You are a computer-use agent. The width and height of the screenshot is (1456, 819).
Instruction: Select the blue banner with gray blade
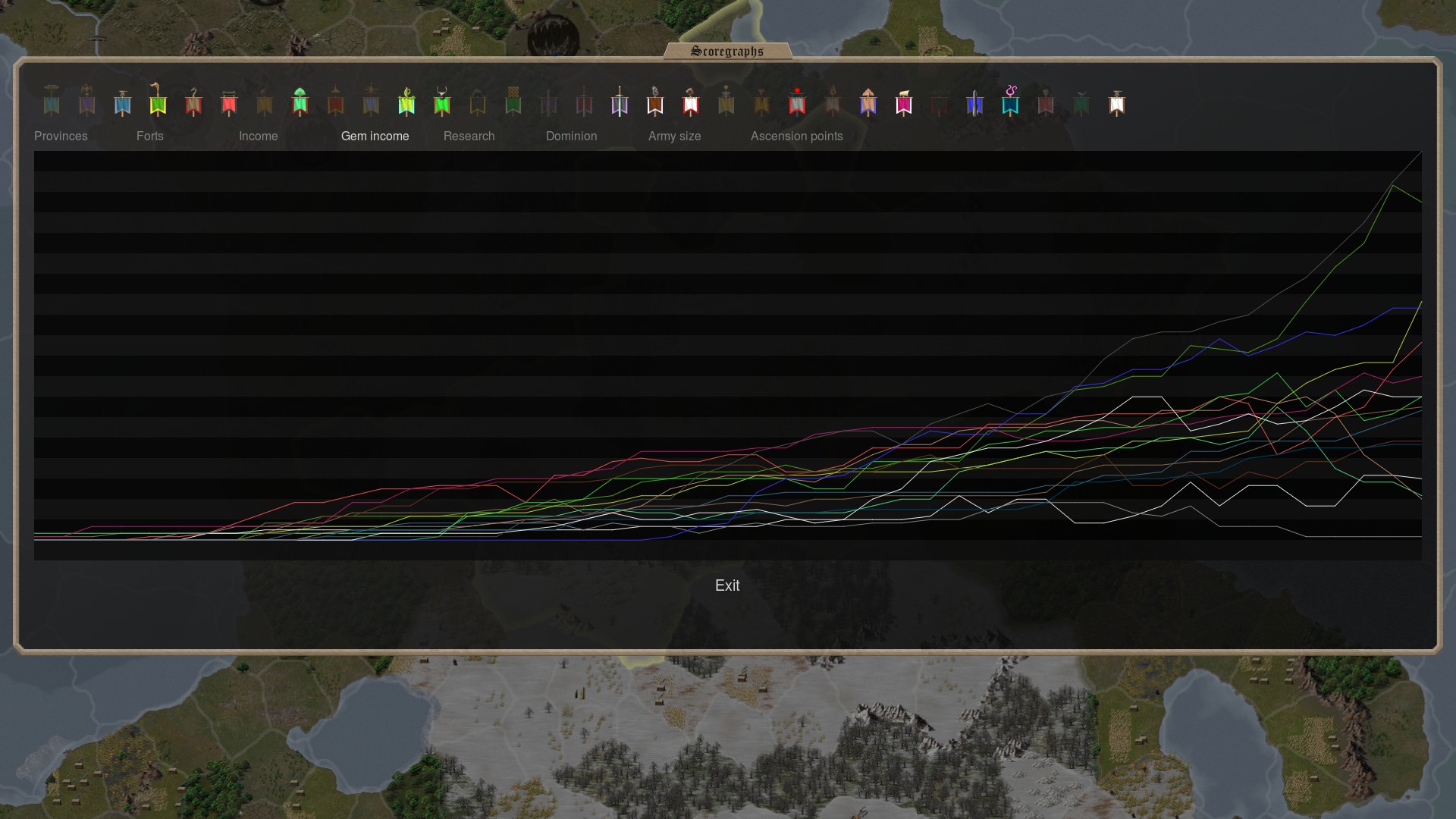[x=975, y=102]
